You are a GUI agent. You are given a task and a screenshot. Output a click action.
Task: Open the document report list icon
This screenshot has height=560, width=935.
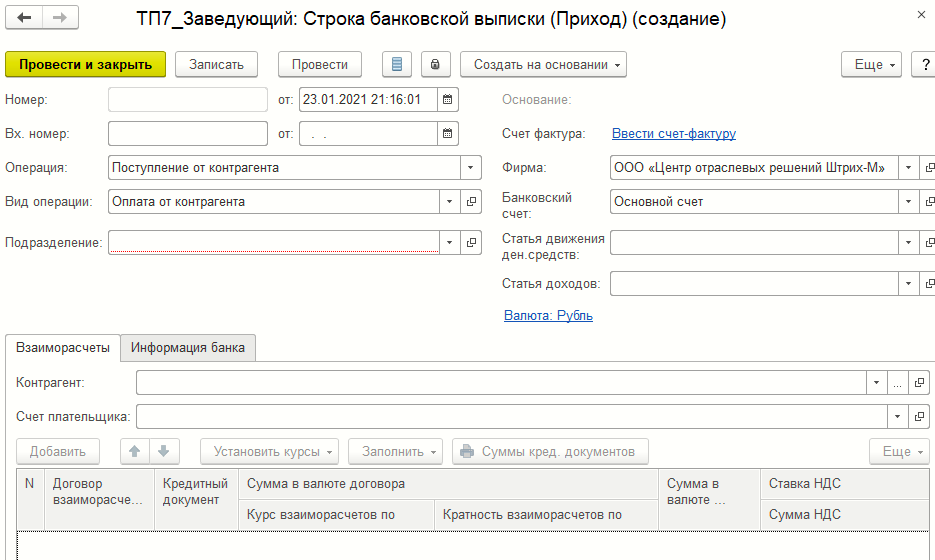coord(397,64)
